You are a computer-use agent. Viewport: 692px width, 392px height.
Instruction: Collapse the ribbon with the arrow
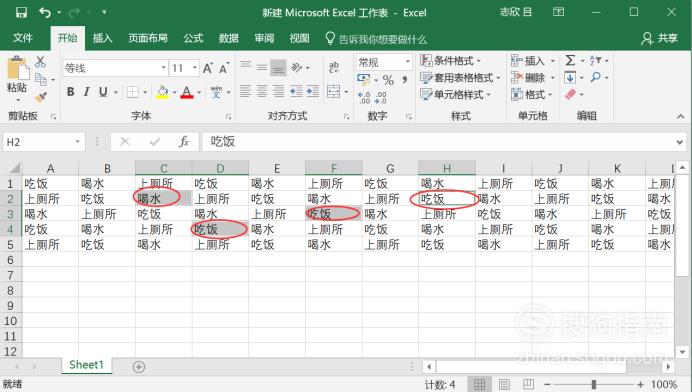coord(681,117)
